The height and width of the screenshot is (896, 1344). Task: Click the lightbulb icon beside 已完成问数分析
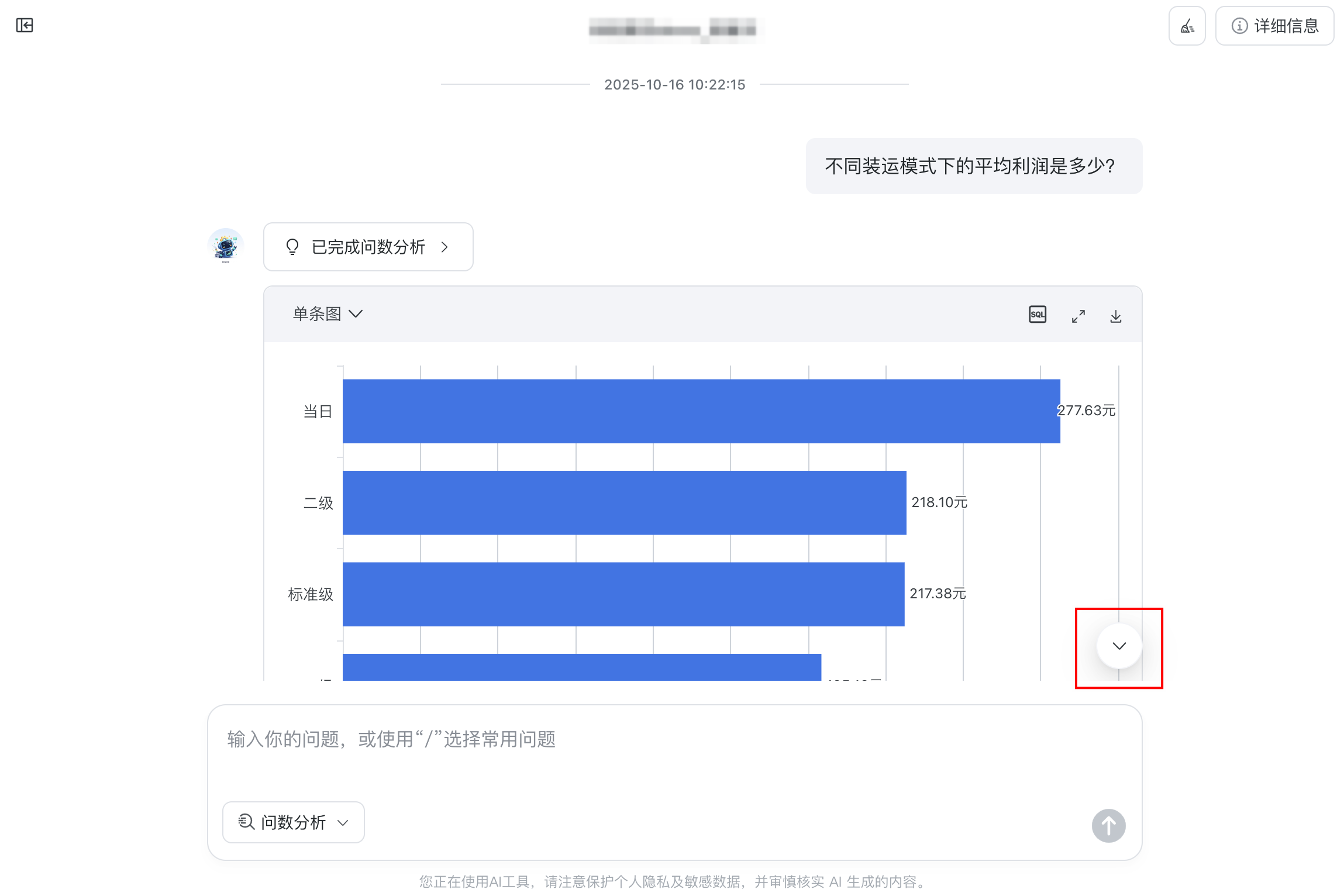point(292,247)
